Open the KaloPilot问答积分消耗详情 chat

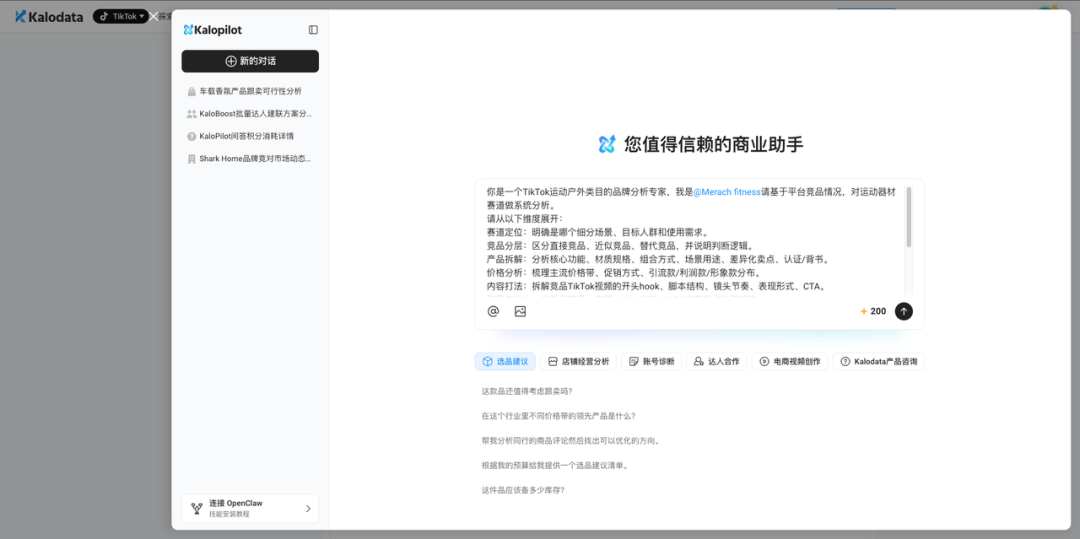250,136
